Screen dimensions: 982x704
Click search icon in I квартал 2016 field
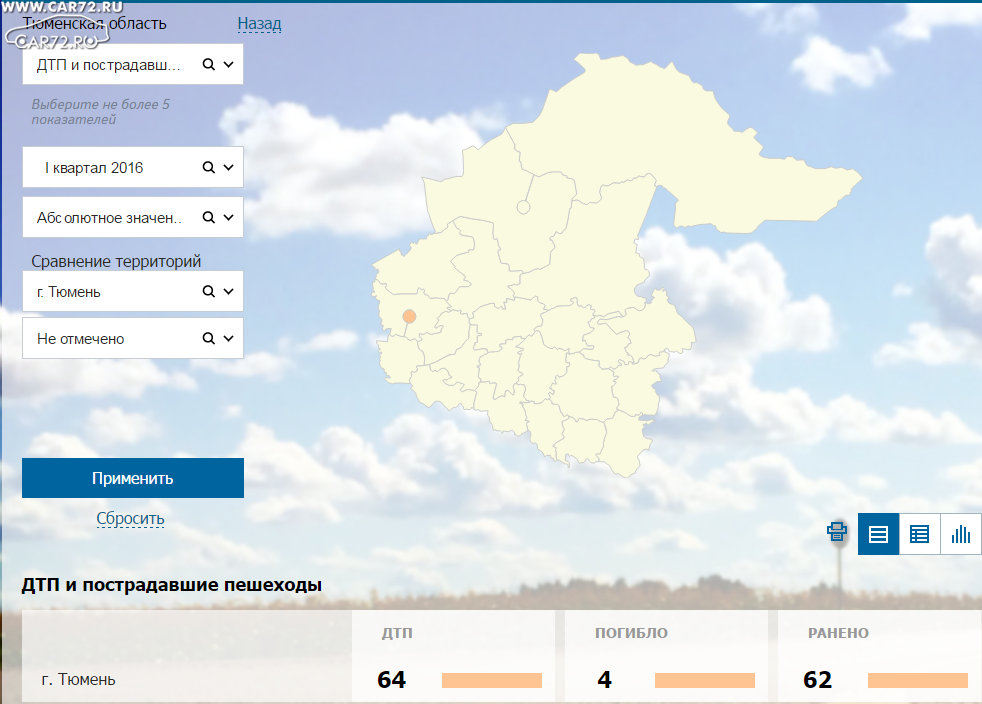[209, 167]
